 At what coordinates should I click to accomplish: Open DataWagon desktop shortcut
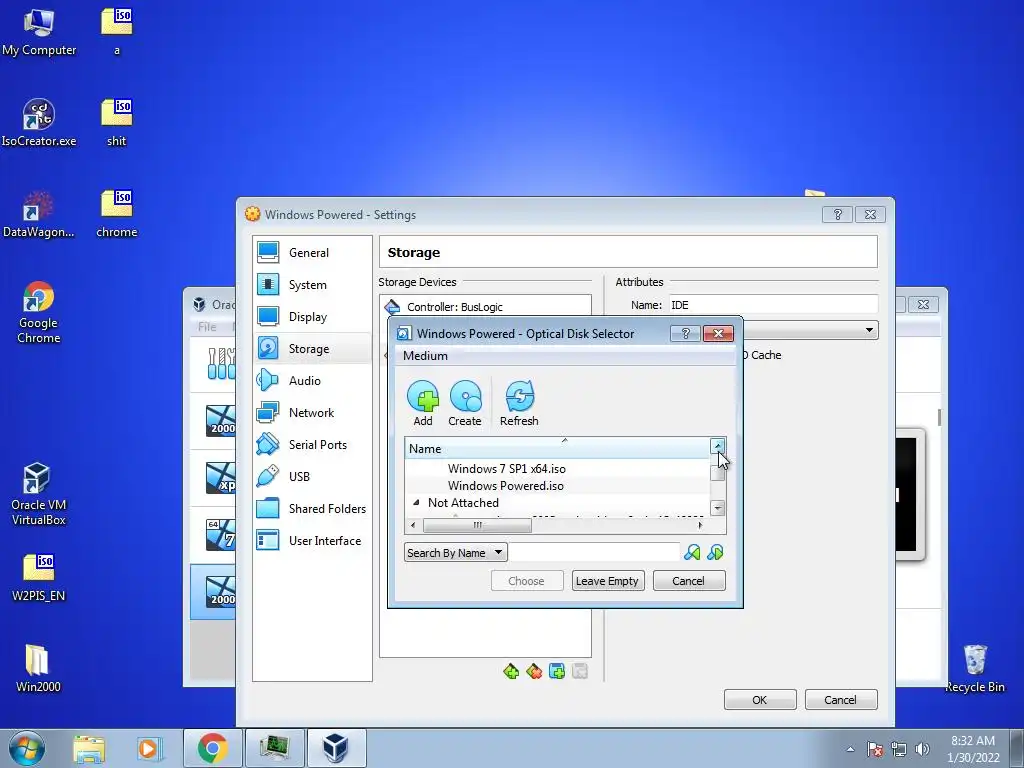pos(39,214)
